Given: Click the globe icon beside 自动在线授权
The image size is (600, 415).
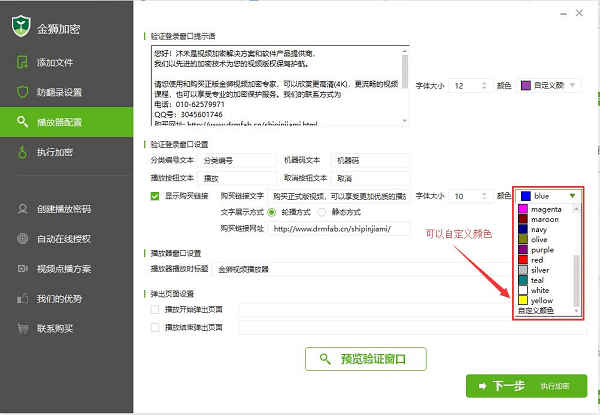Looking at the screenshot, I should click(23, 239).
